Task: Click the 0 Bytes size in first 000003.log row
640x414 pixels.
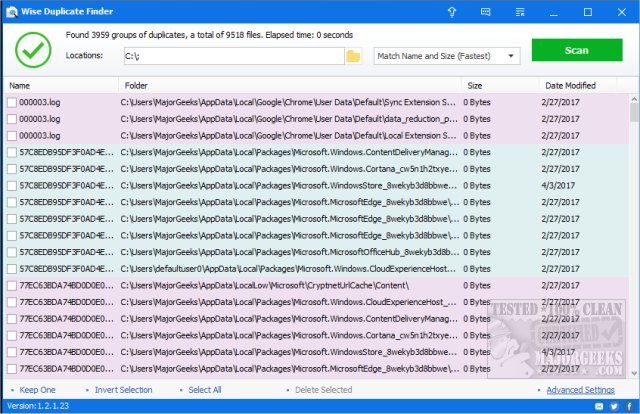Action: click(477, 102)
